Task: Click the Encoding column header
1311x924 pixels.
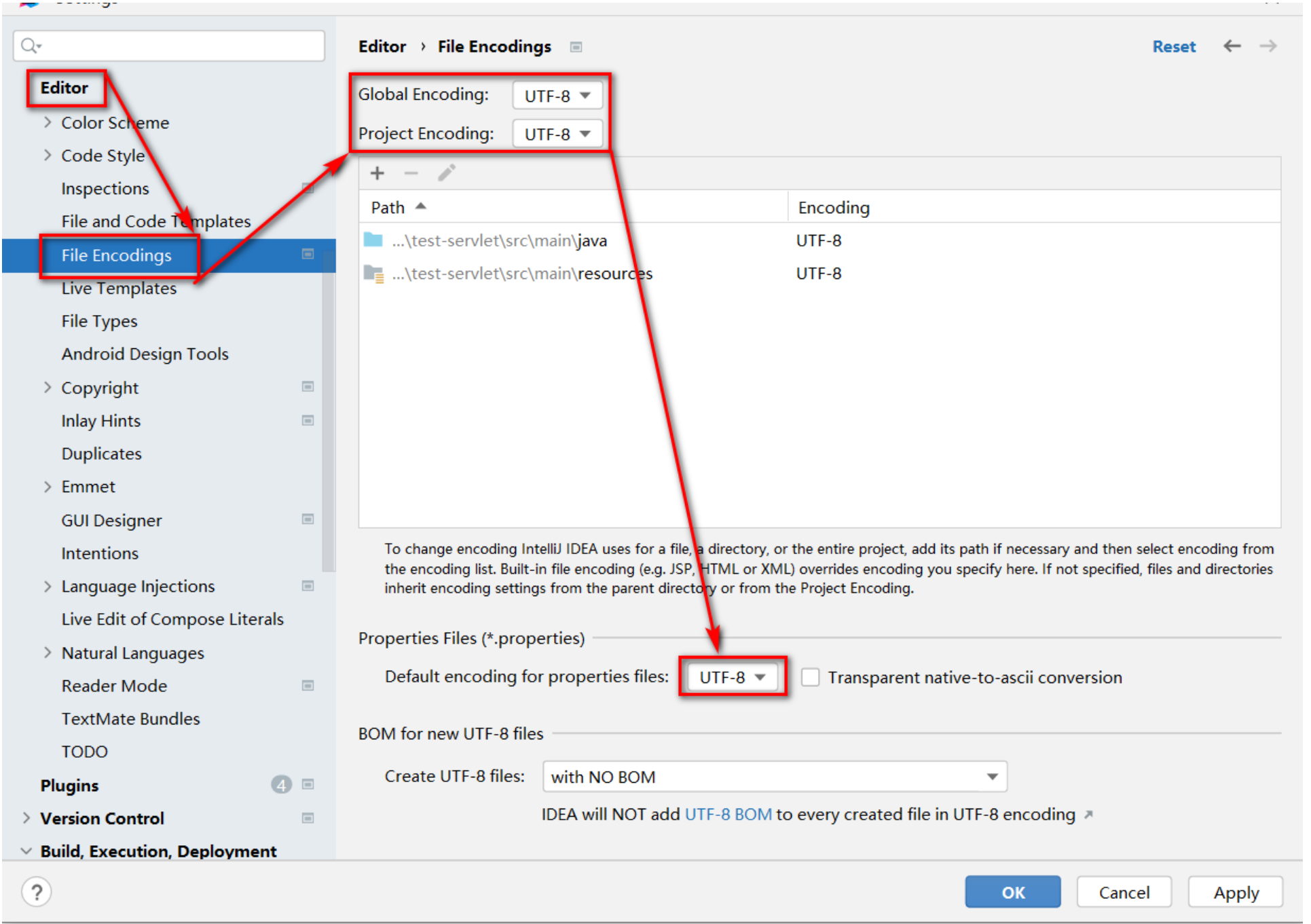Action: [1034, 207]
